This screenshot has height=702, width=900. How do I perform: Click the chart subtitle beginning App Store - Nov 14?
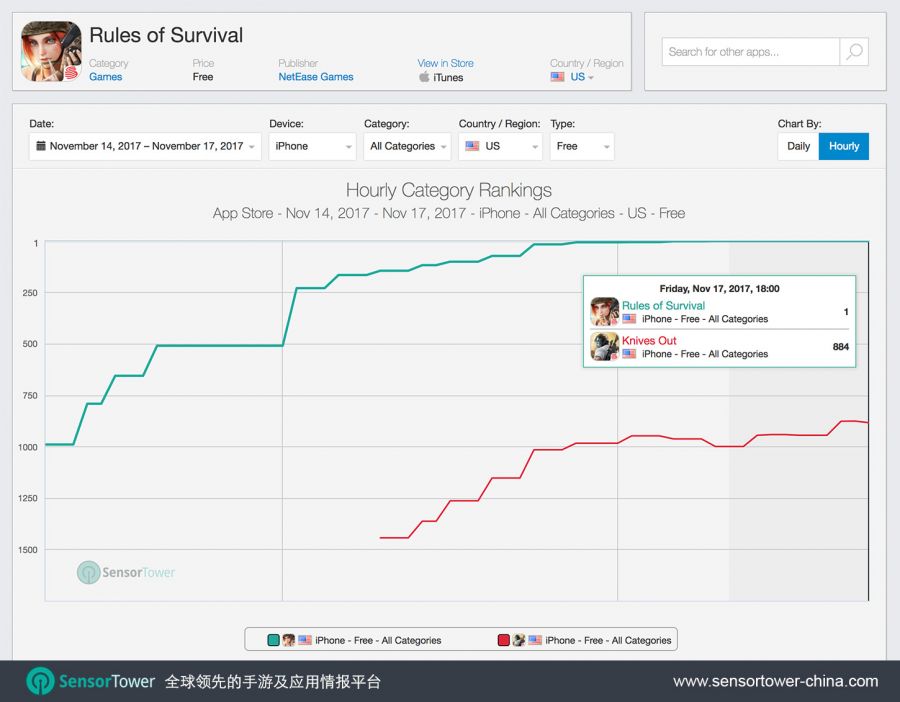click(449, 214)
